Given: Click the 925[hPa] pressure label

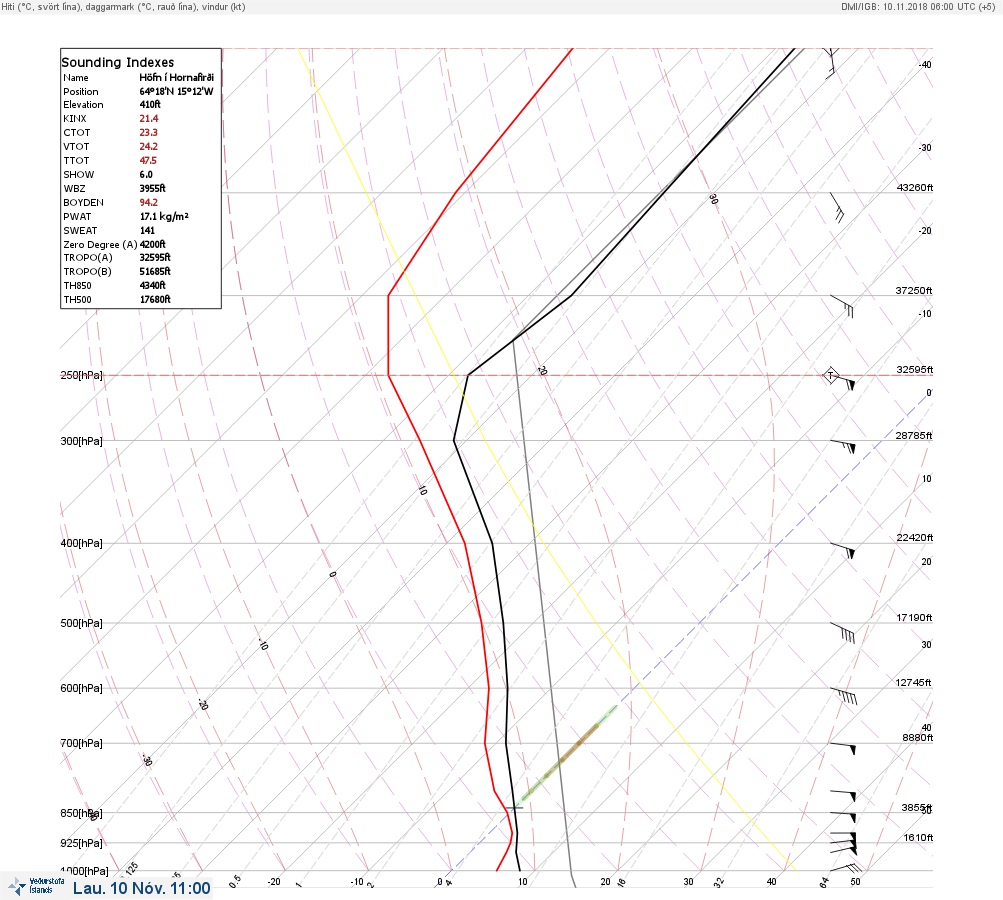Looking at the screenshot, I should (x=81, y=843).
